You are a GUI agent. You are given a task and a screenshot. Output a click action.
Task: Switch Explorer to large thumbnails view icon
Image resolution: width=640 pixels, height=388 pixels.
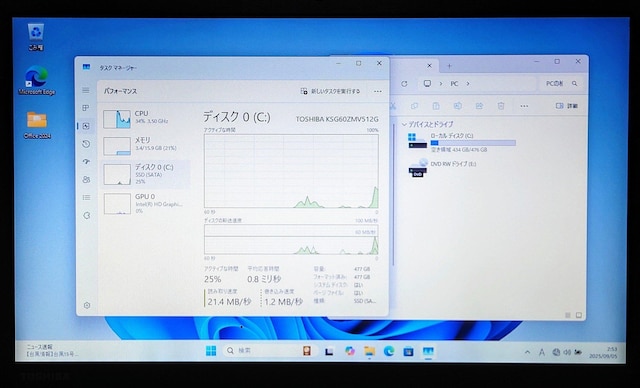579,315
